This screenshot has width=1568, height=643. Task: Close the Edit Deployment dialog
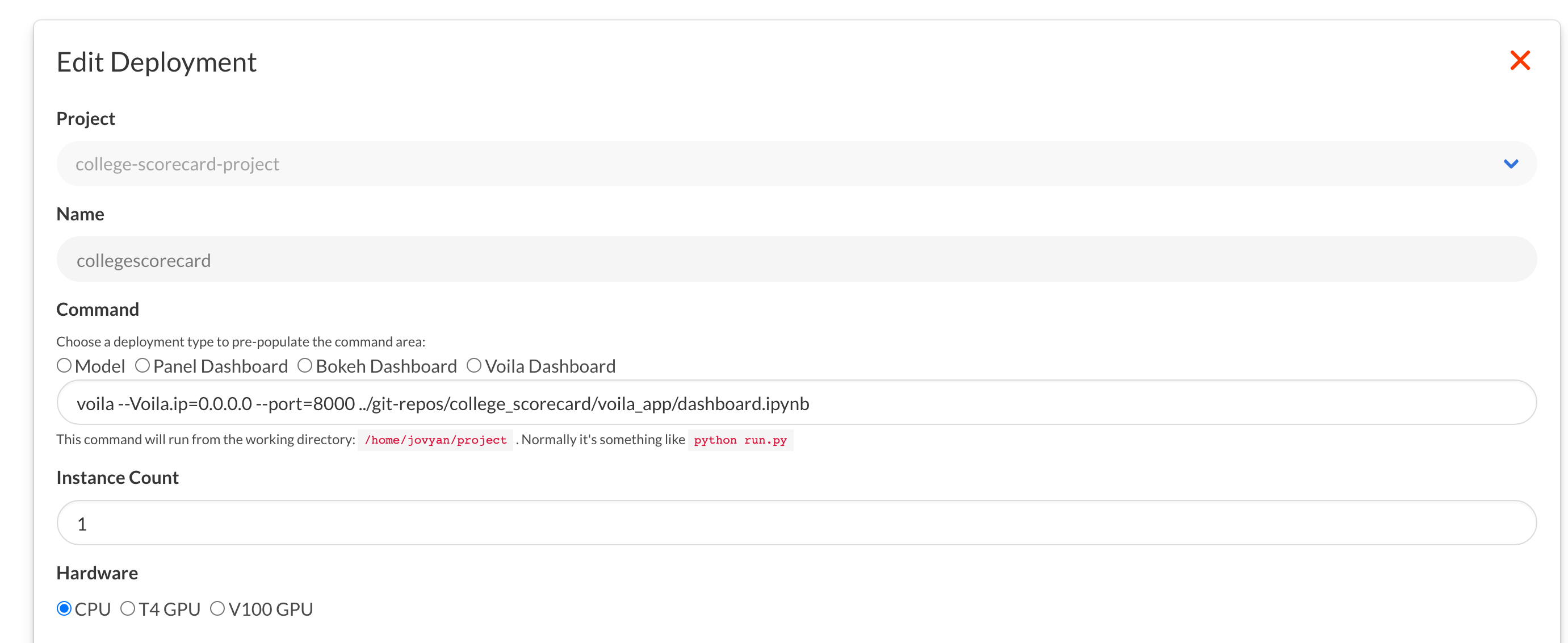[x=1519, y=60]
